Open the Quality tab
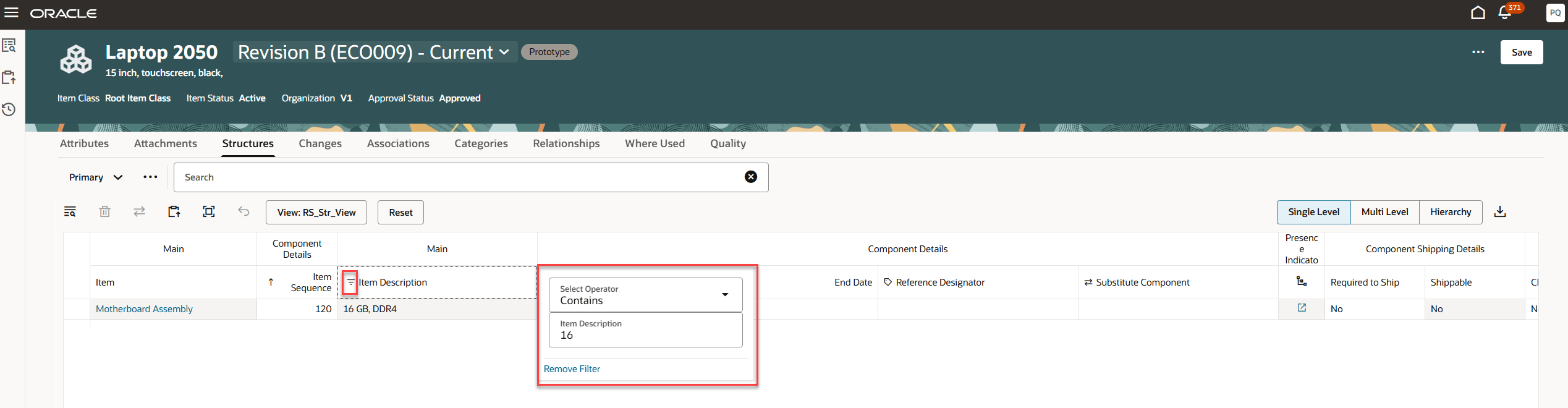Viewport: 1568px width, 408px height. click(728, 143)
